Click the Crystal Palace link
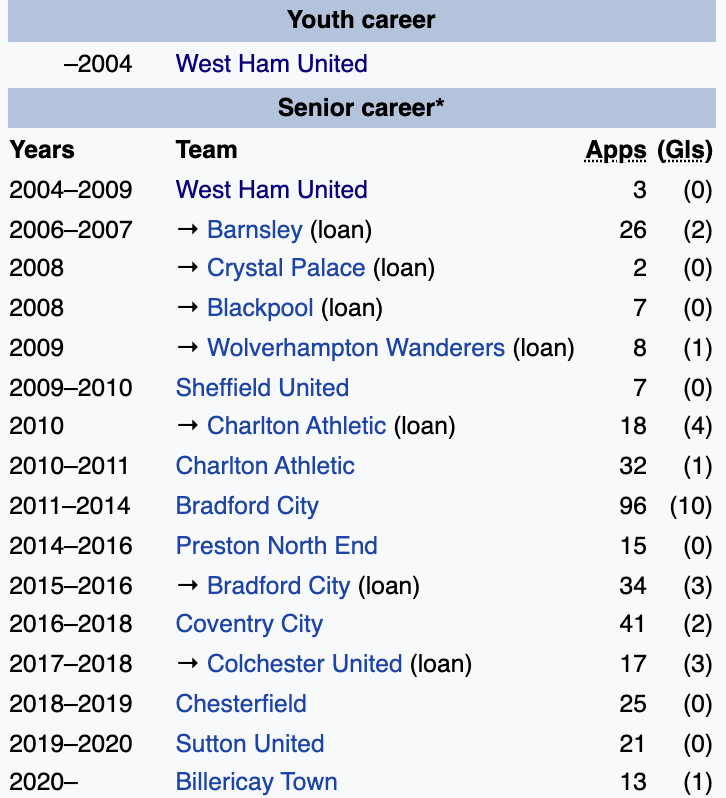This screenshot has width=726, height=798. tap(286, 269)
